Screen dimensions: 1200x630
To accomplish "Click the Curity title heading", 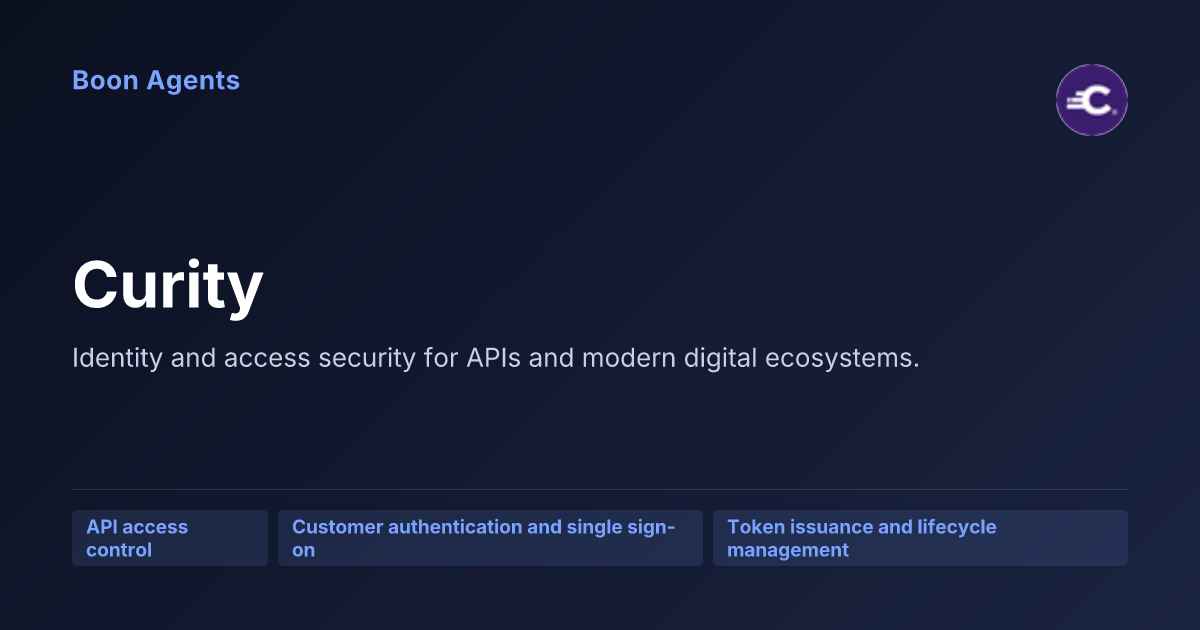I will (168, 287).
